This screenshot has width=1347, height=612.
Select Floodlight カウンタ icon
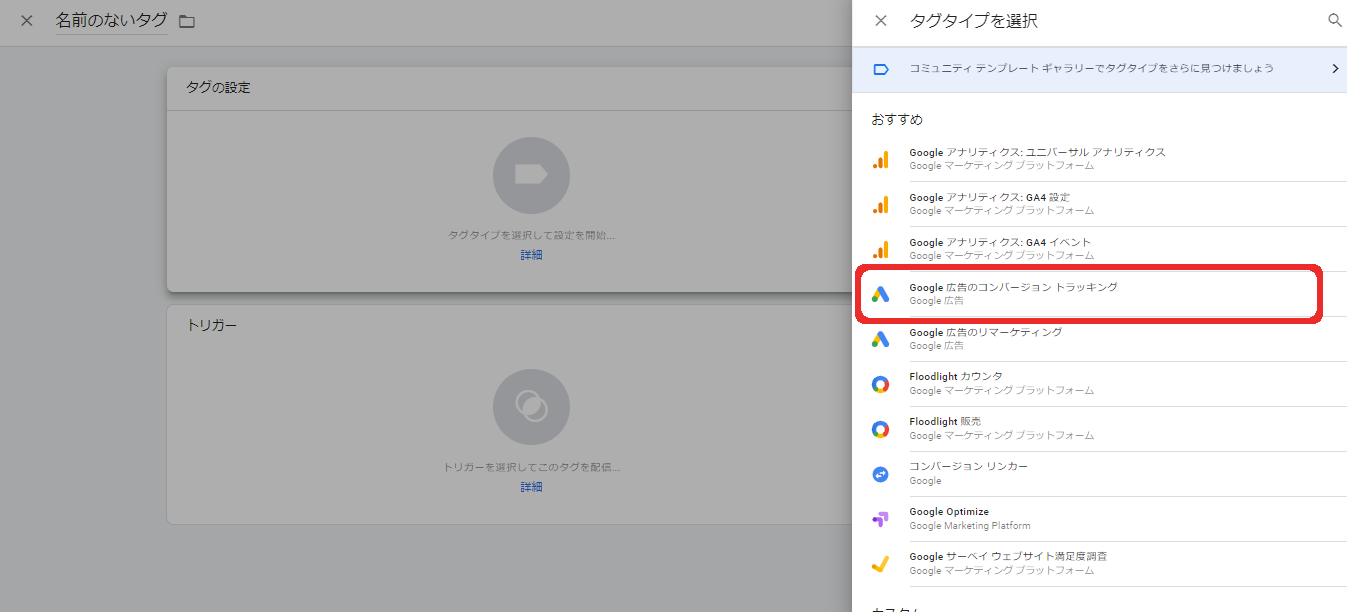coord(880,384)
